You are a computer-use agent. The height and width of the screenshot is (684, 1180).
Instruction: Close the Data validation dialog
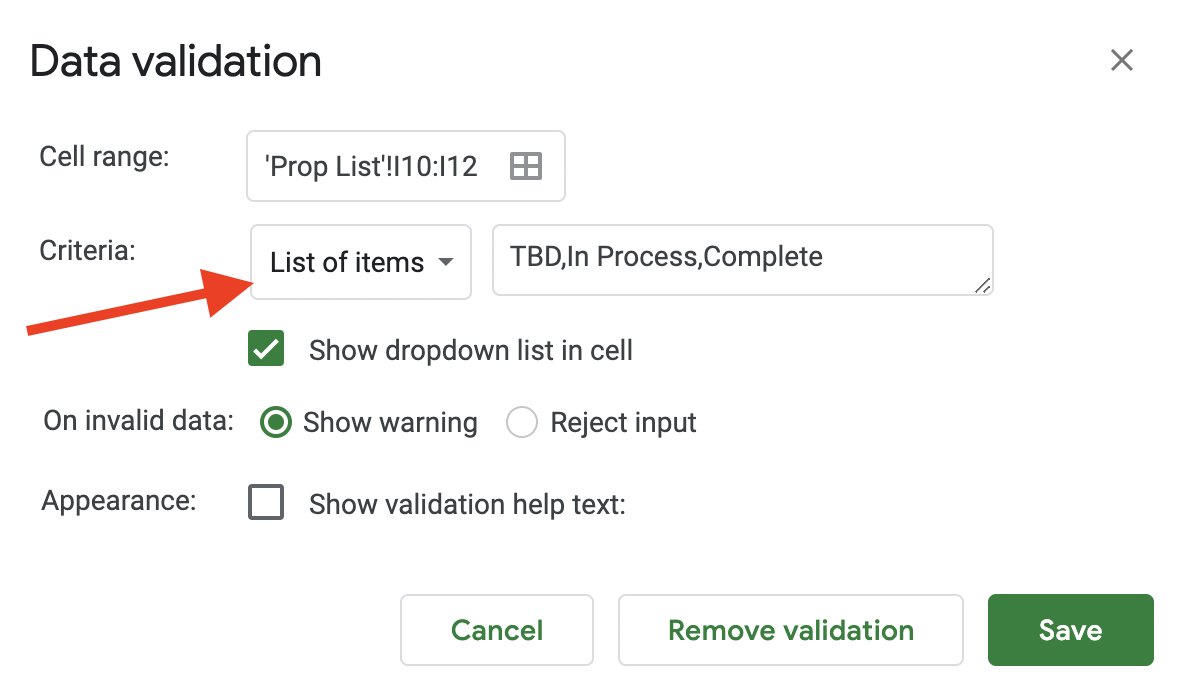(x=1122, y=60)
